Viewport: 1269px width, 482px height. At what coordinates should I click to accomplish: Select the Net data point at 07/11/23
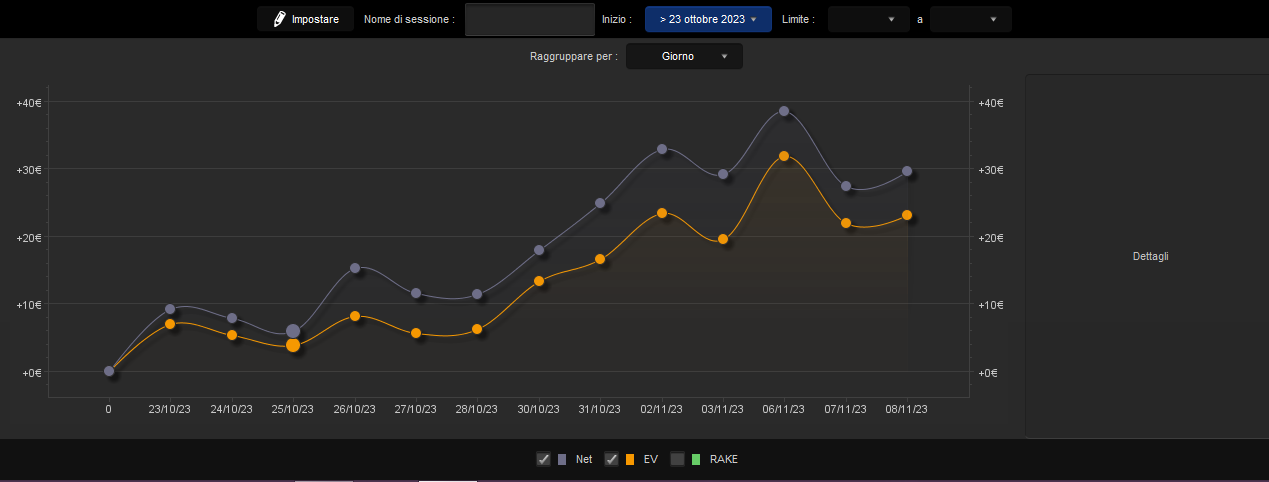coord(846,186)
